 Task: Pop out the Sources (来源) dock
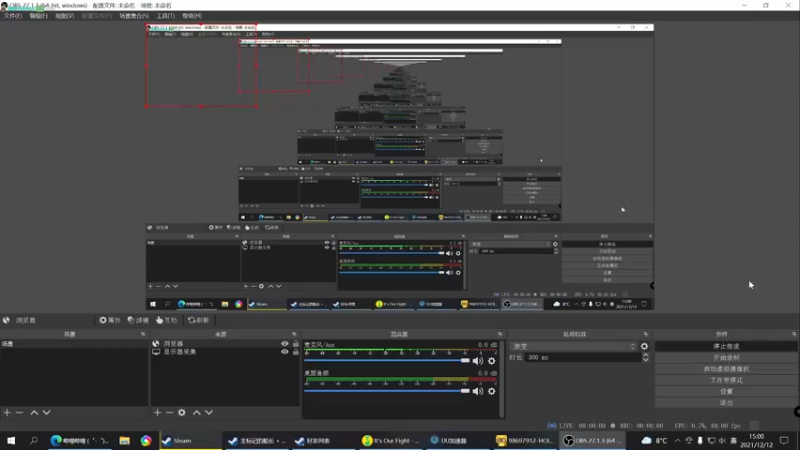click(x=294, y=334)
